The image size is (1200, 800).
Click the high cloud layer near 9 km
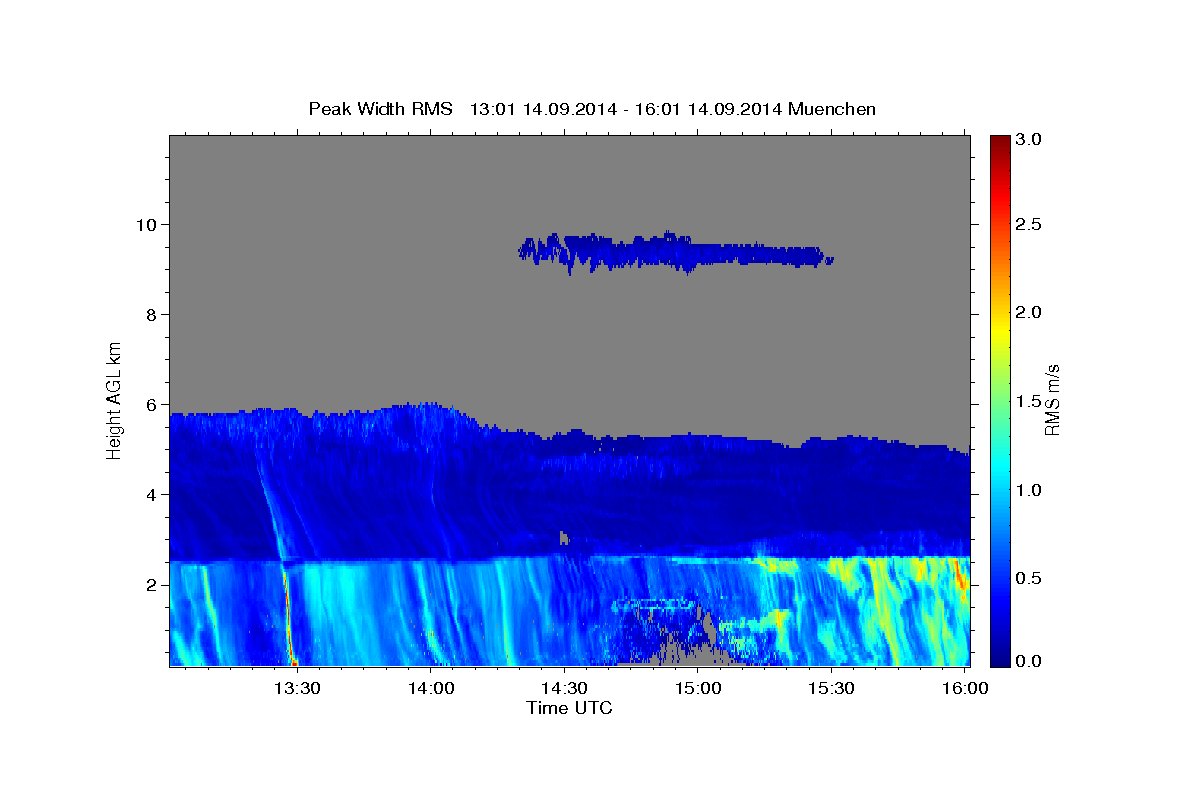click(676, 252)
